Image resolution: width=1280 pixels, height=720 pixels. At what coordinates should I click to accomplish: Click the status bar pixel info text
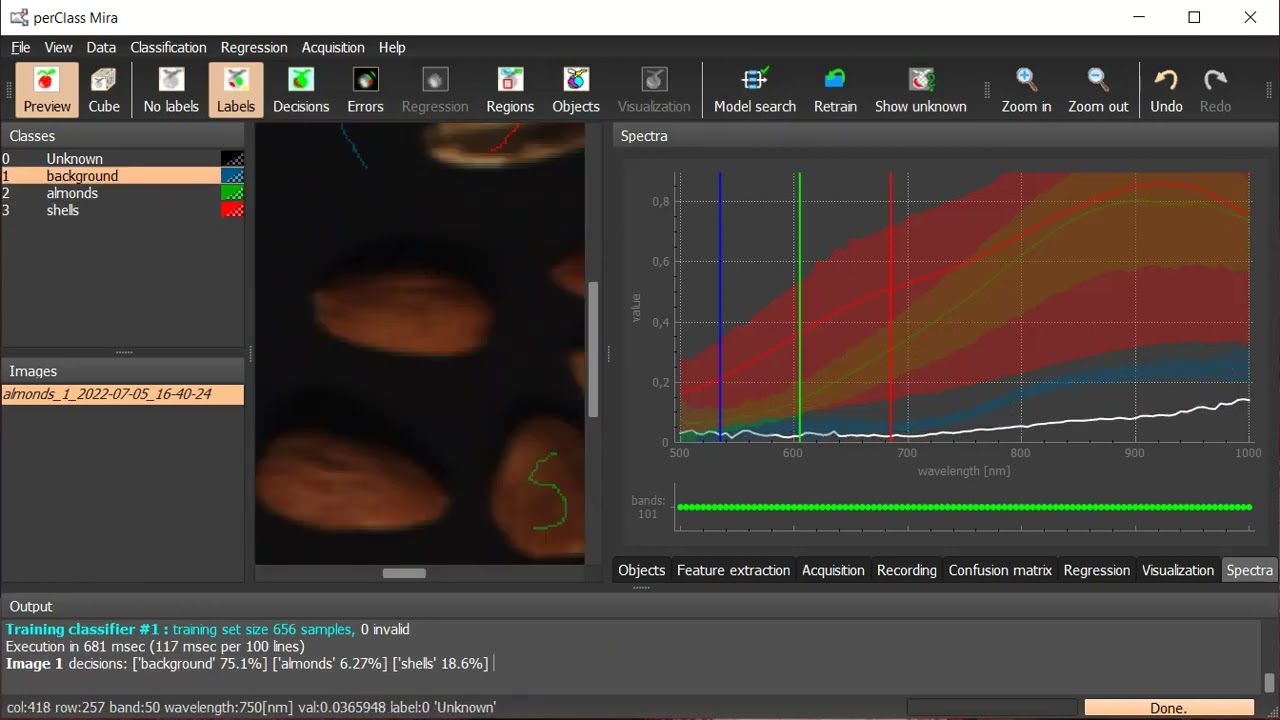pyautogui.click(x=251, y=707)
